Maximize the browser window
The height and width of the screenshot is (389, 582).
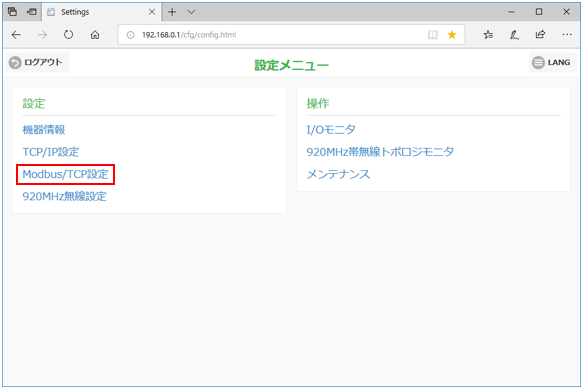click(539, 12)
